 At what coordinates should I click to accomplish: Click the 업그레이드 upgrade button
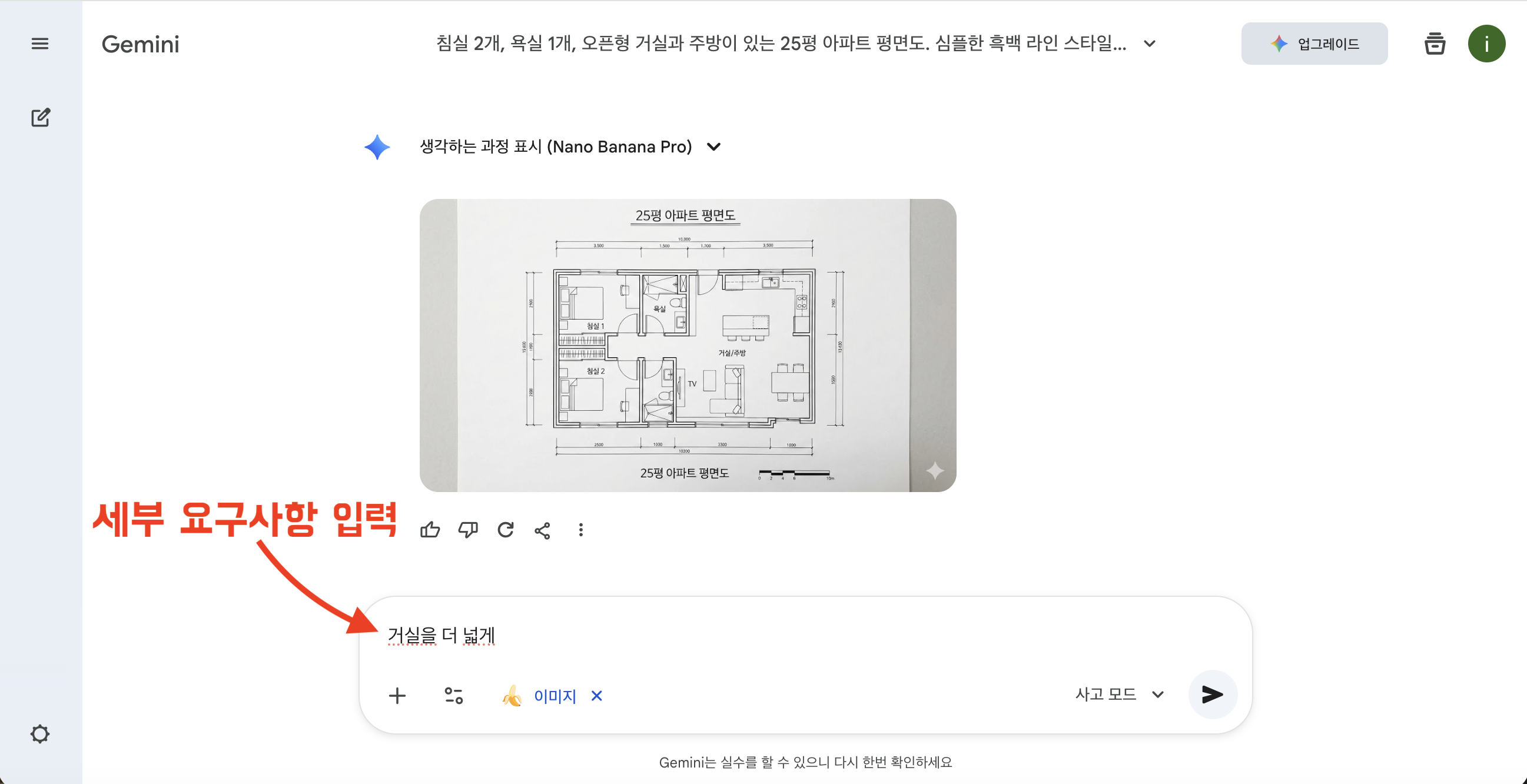(x=1314, y=44)
